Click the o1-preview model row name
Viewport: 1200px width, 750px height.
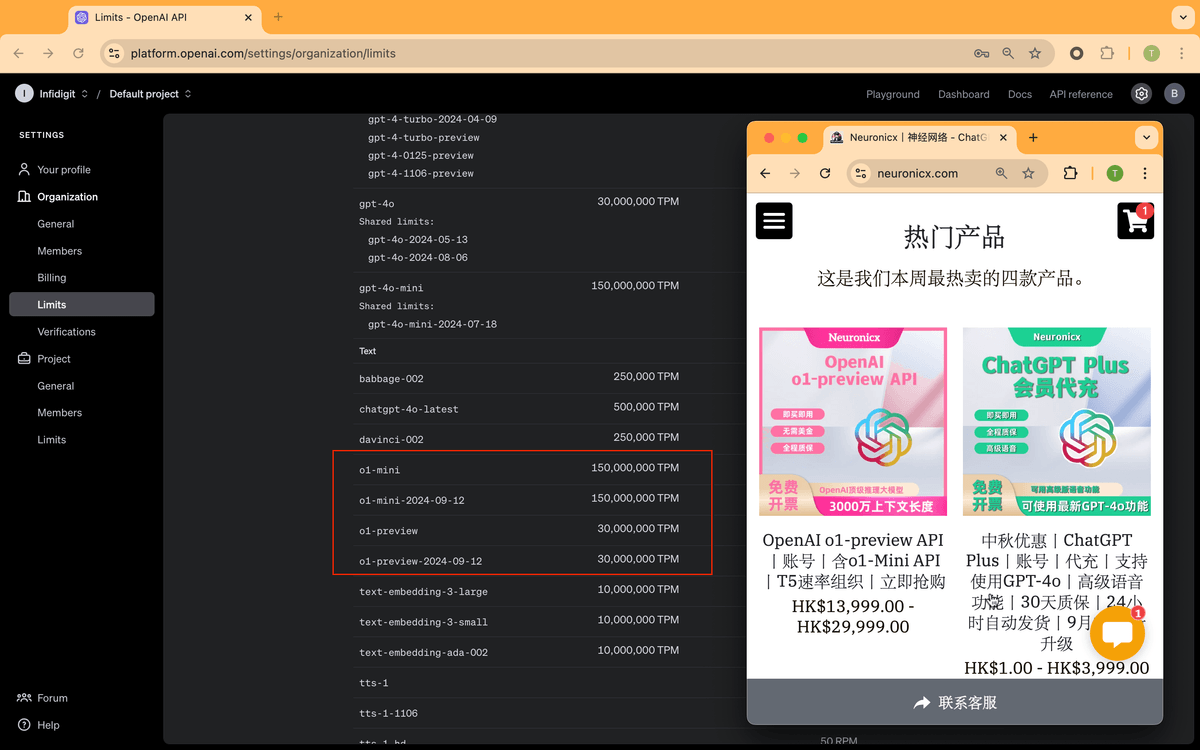tap(389, 531)
